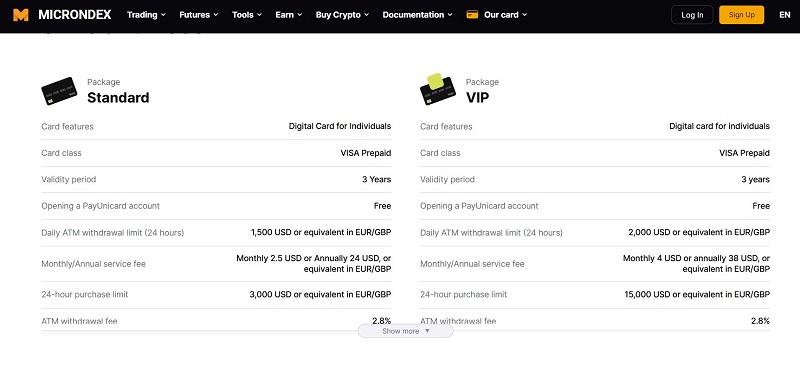
Task: Click the orange Sign Up button
Action: [741, 15]
